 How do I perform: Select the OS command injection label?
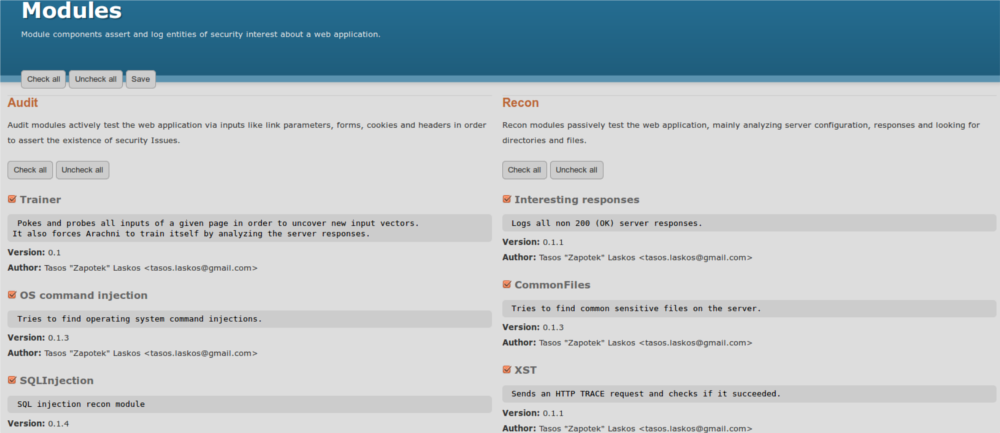coord(84,296)
